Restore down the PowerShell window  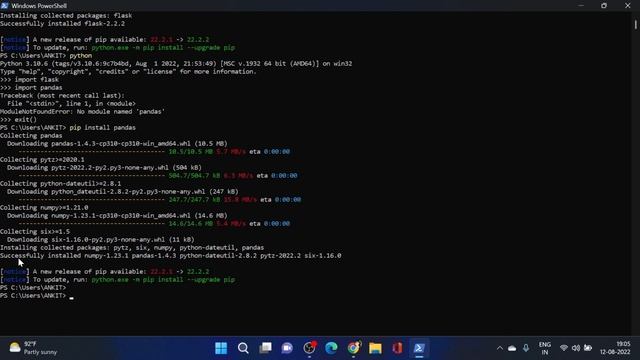pos(604,6)
